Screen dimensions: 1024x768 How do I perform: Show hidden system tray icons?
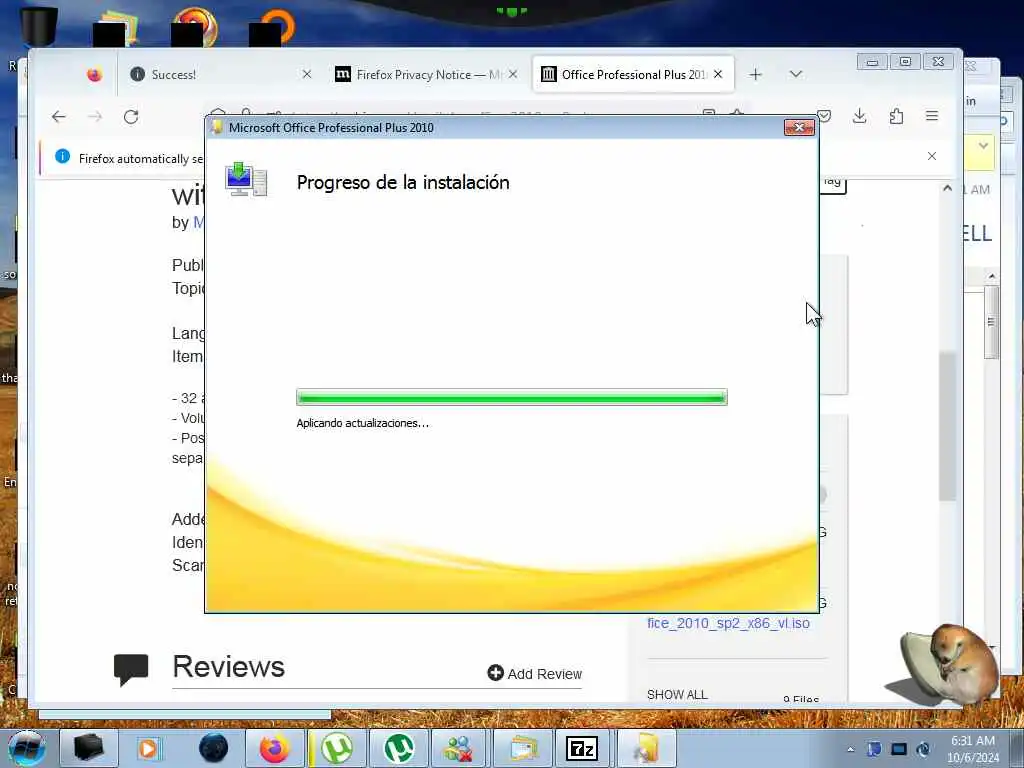850,749
